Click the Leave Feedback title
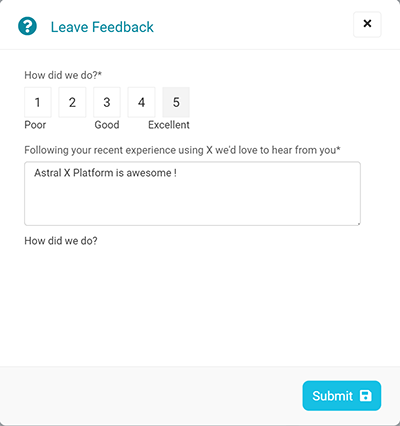The width and height of the screenshot is (400, 426). tap(102, 27)
